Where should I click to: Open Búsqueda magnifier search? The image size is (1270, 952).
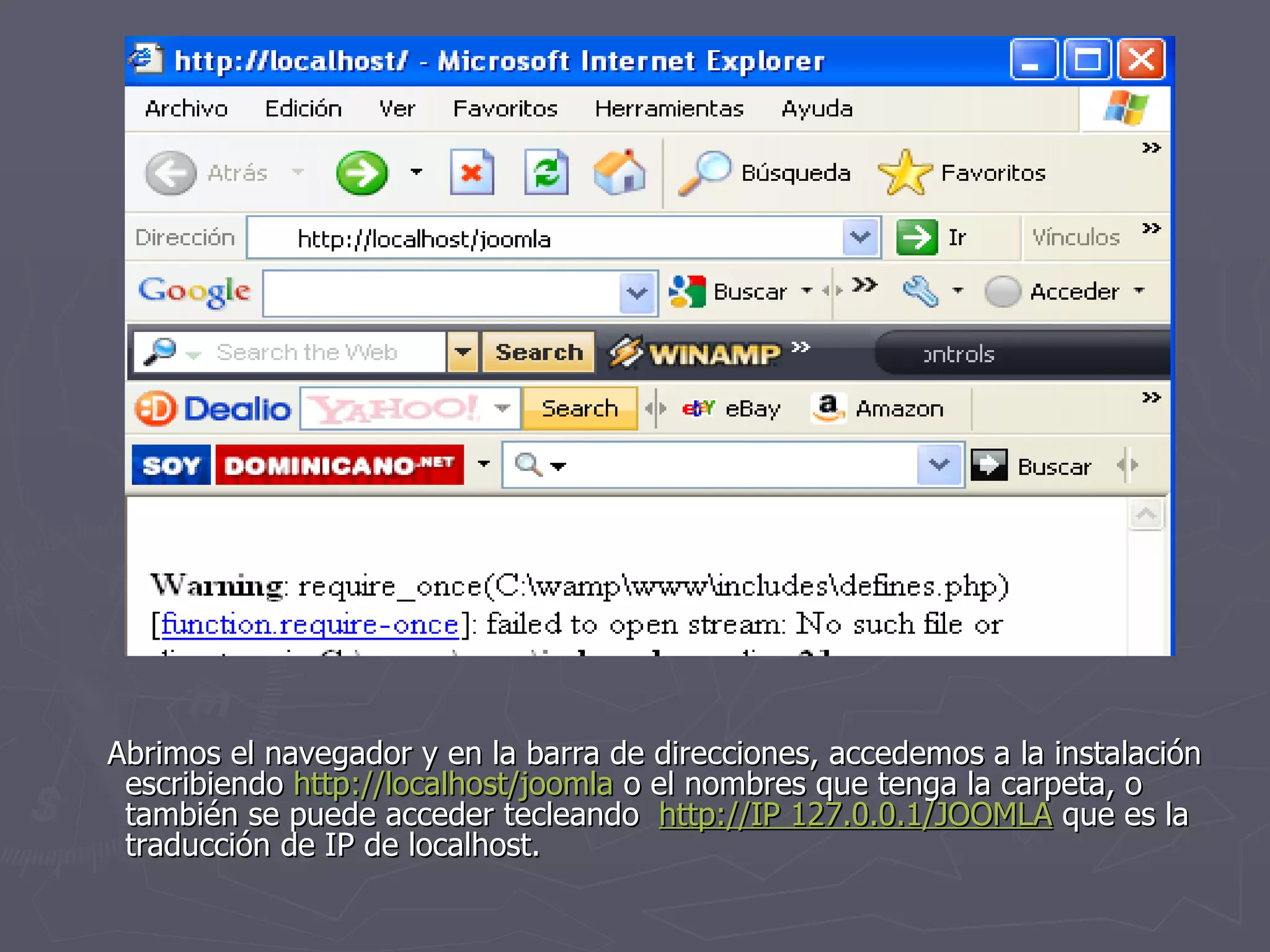[764, 173]
